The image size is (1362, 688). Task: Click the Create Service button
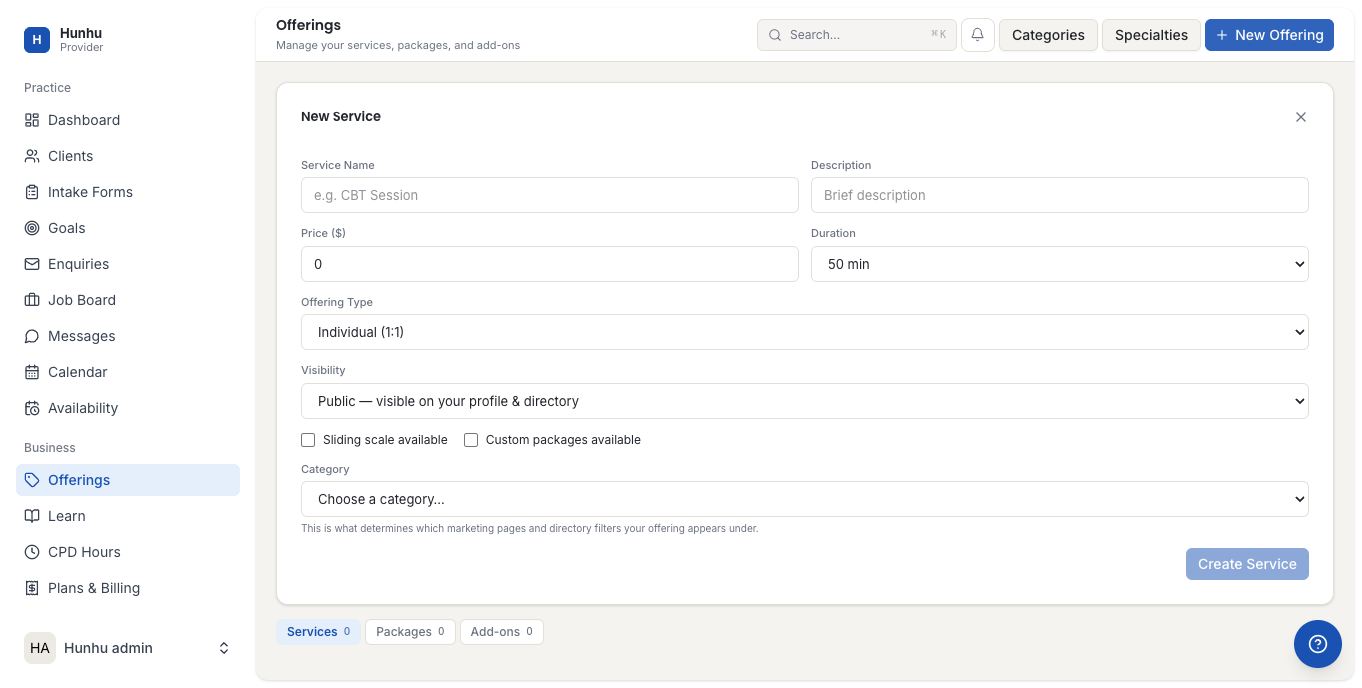1247,564
